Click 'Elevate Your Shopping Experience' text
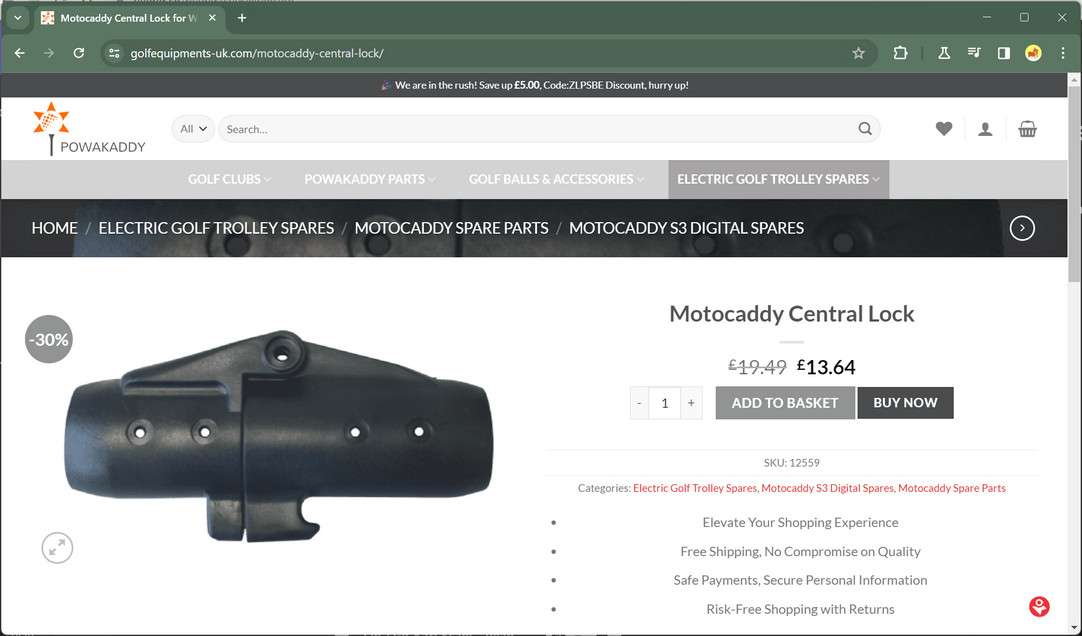The height and width of the screenshot is (636, 1082). 800,522
